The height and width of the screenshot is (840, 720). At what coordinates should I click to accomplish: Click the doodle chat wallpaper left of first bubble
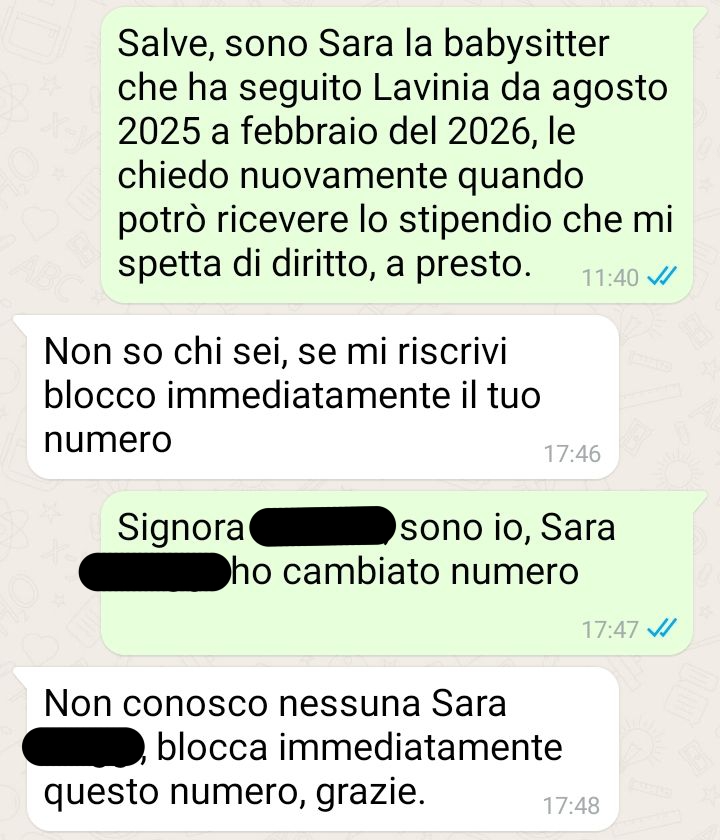[49, 155]
